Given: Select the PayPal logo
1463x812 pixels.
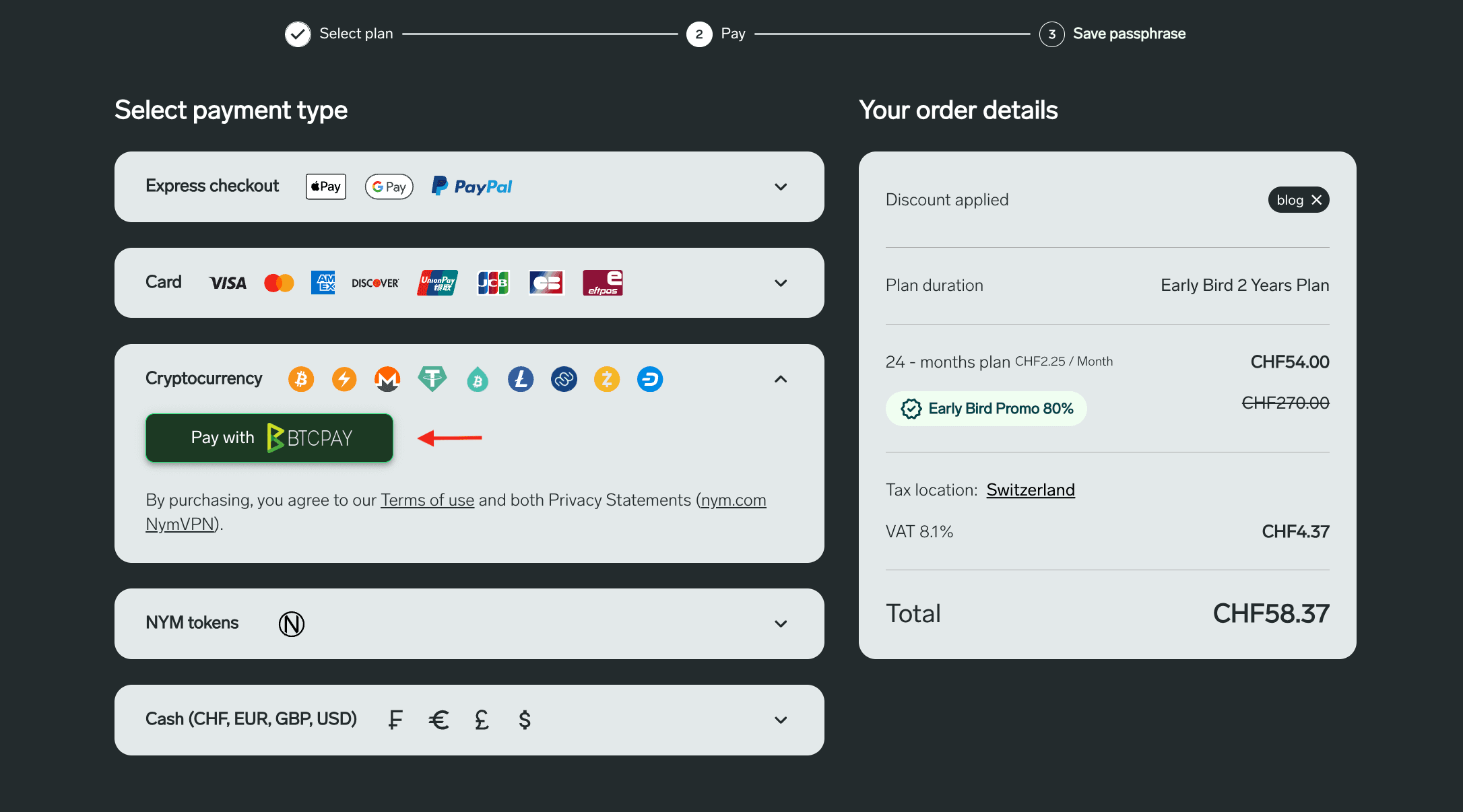Looking at the screenshot, I should point(472,187).
